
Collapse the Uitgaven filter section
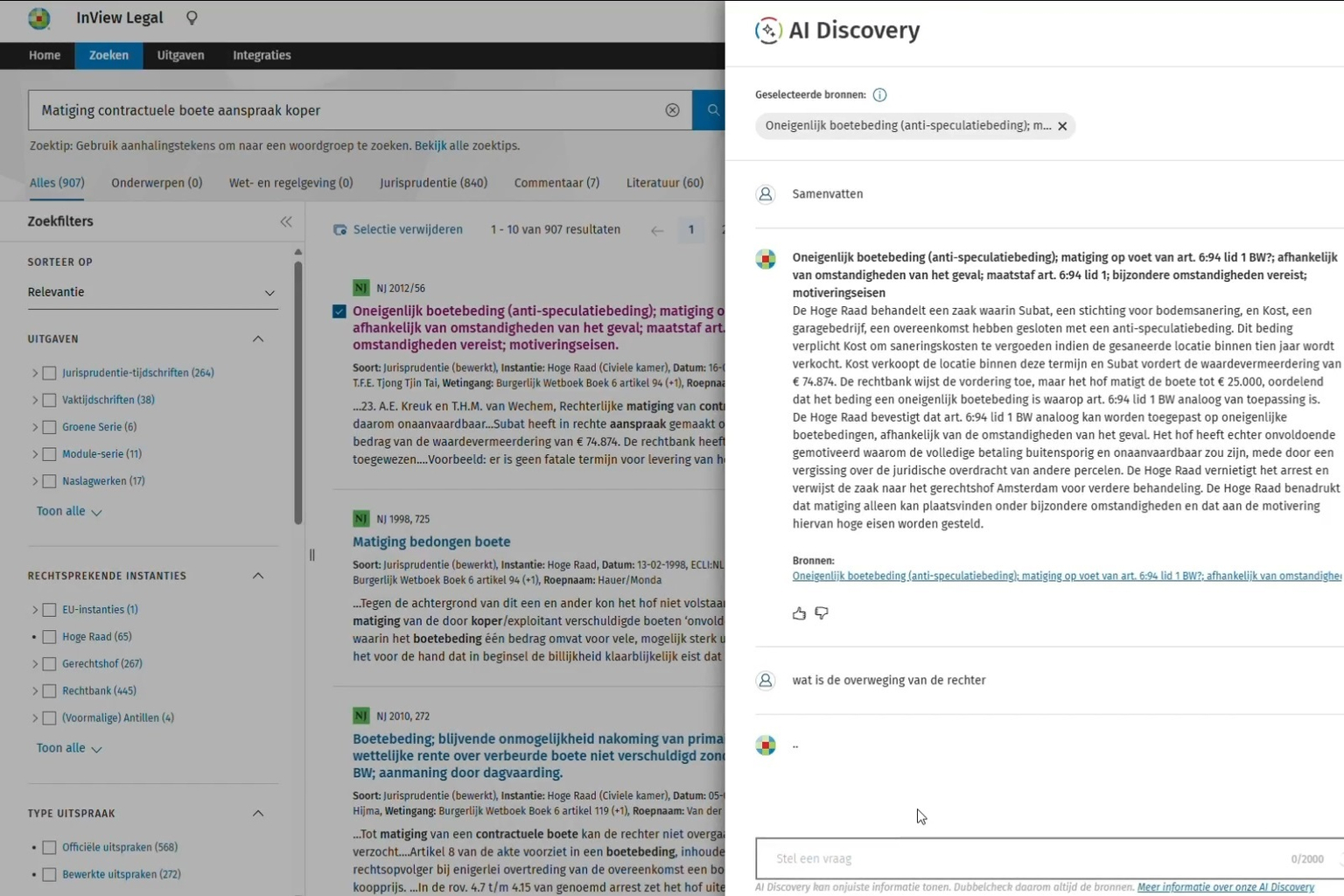tap(258, 339)
